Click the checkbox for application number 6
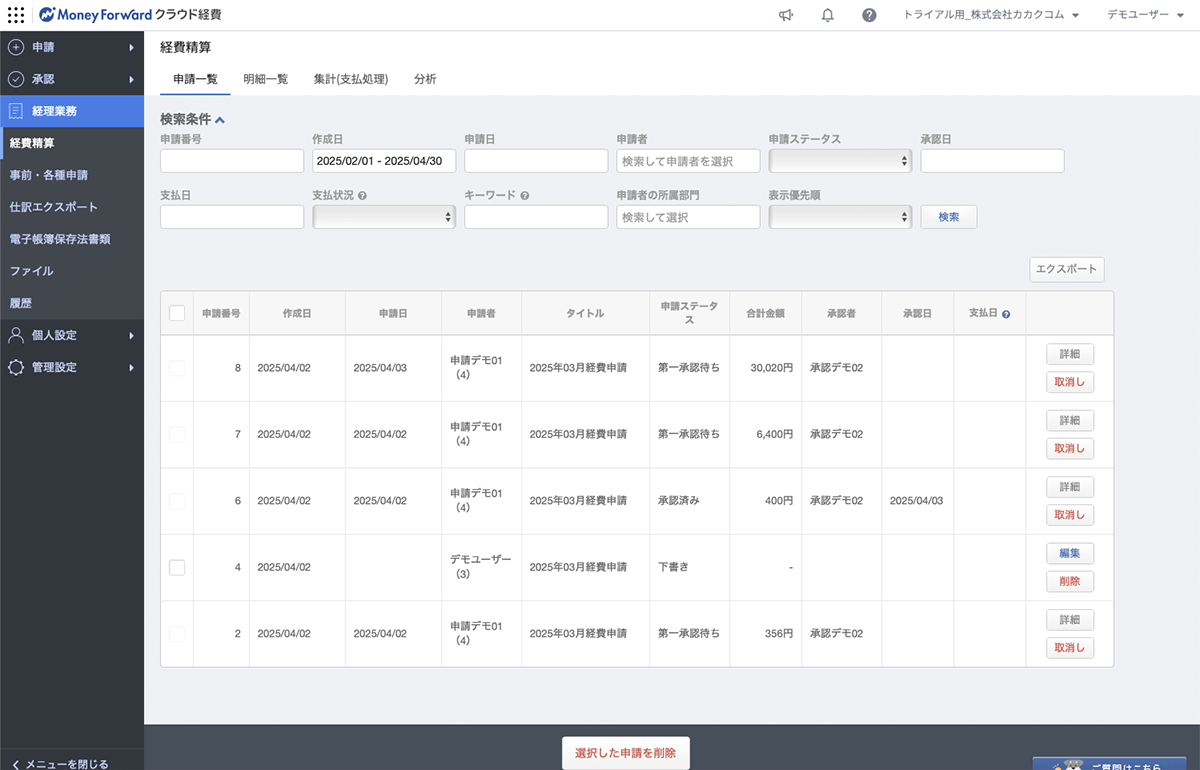 (177, 500)
